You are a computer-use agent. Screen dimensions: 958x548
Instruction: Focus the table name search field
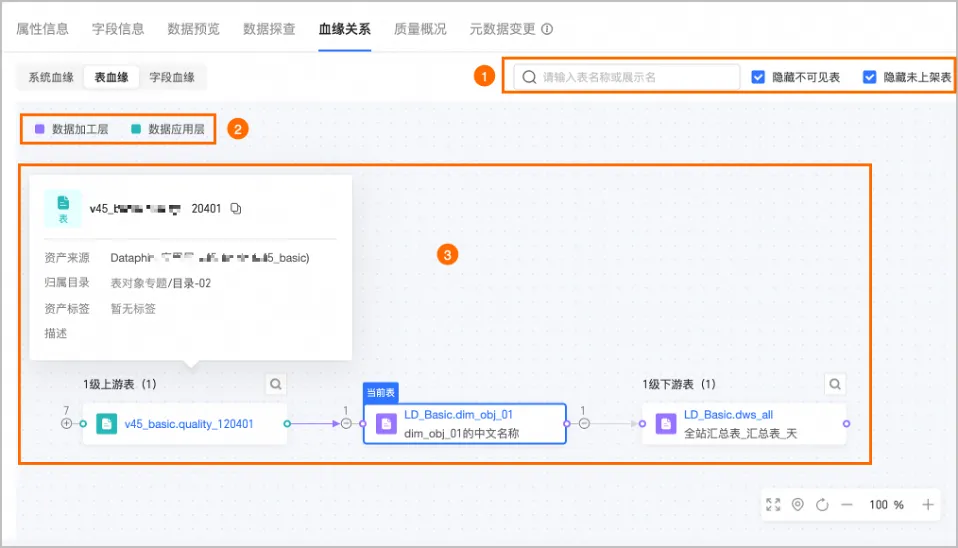point(626,77)
